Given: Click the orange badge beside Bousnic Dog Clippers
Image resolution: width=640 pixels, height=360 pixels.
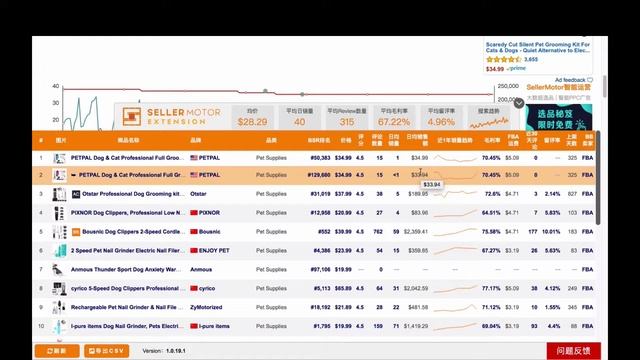Looking at the screenshot, I should tap(76, 232).
